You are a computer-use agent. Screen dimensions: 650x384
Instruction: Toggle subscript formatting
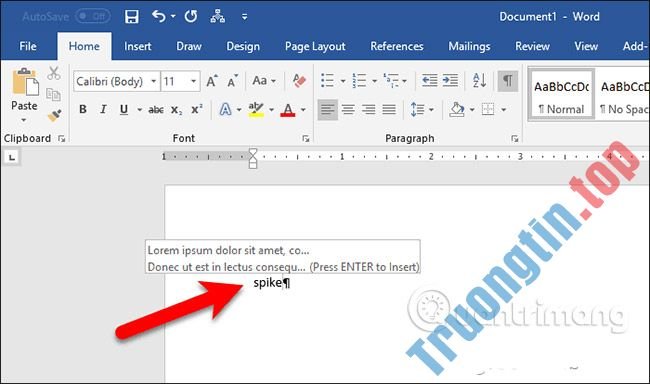pos(176,109)
